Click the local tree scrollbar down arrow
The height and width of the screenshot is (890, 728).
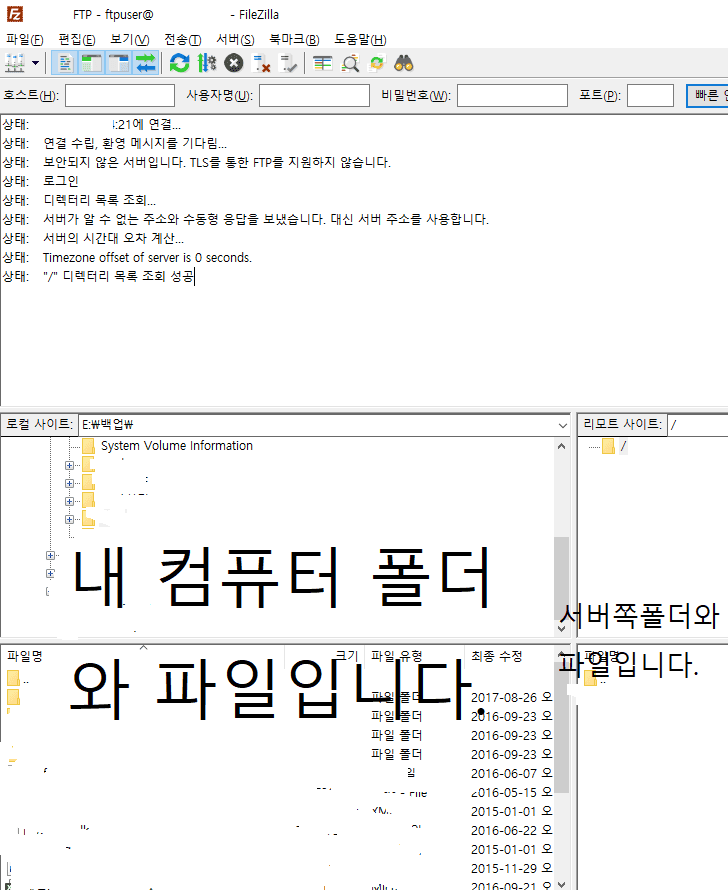pos(562,628)
